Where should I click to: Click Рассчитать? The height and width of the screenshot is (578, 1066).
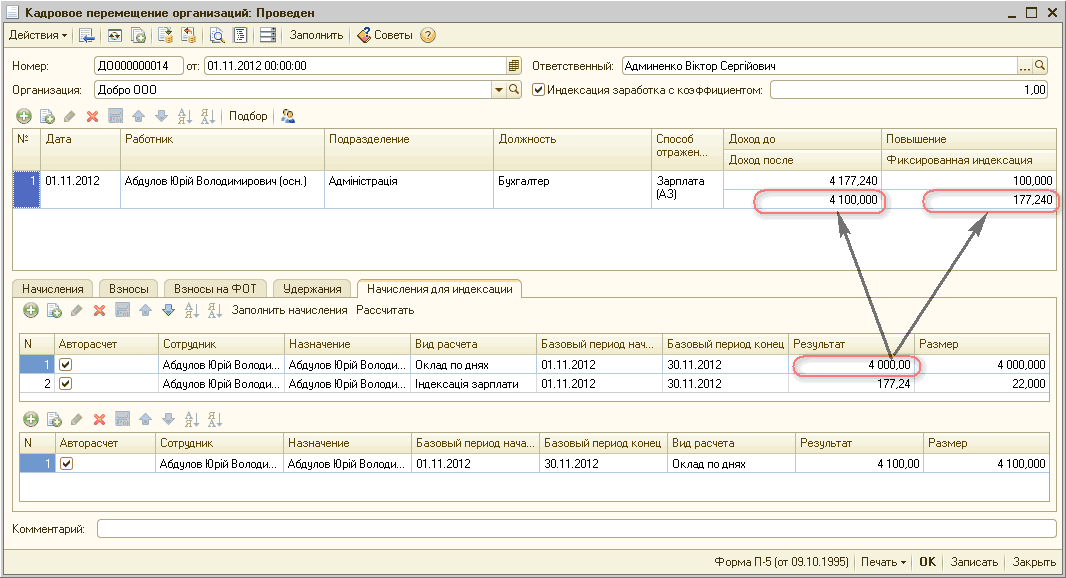385,310
